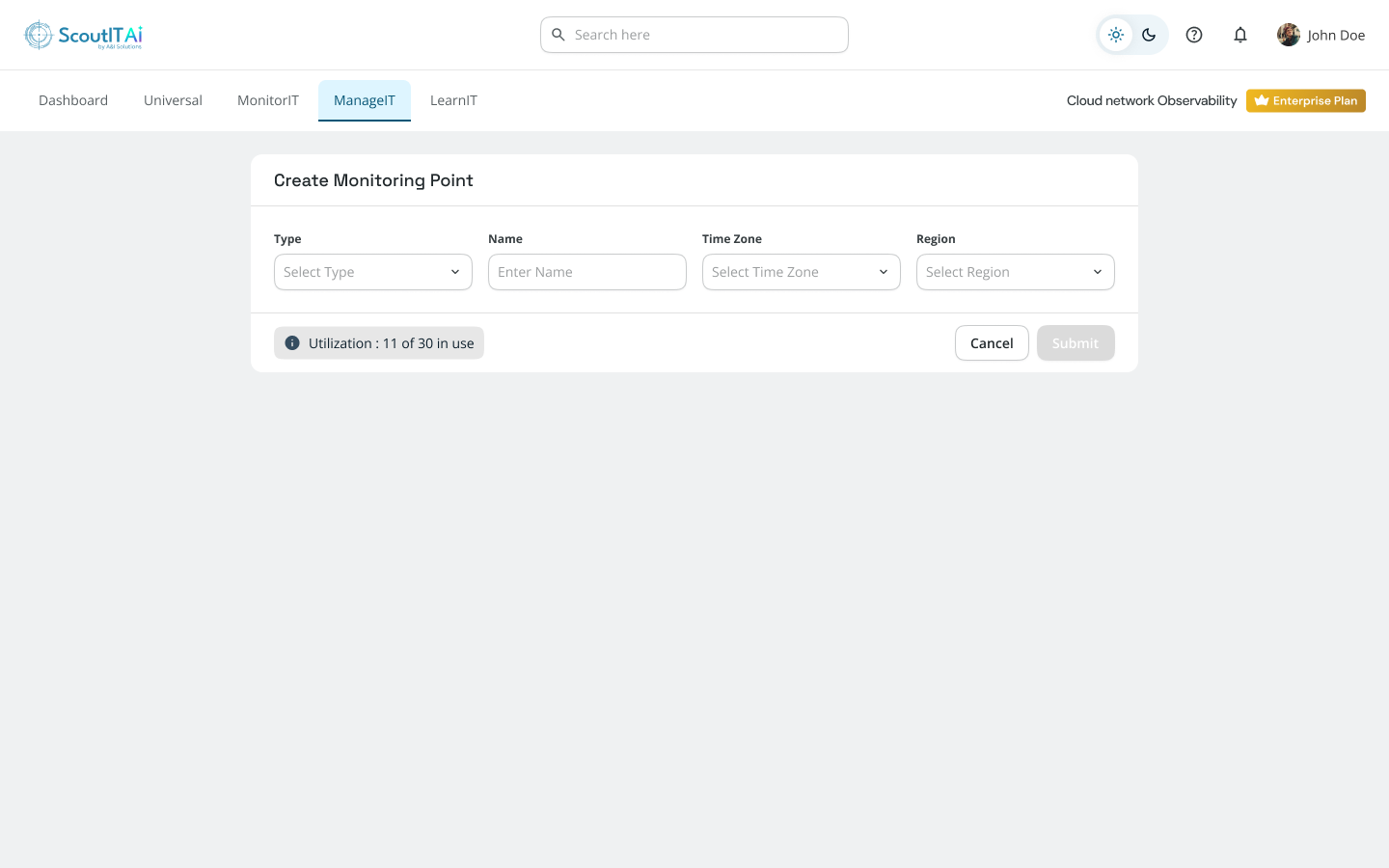Click the search magnifier icon
The height and width of the screenshot is (868, 1389).
(x=558, y=35)
